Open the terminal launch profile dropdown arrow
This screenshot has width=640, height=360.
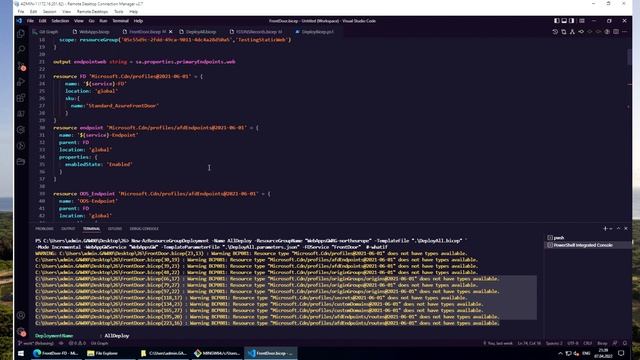pyautogui.click(x=611, y=229)
